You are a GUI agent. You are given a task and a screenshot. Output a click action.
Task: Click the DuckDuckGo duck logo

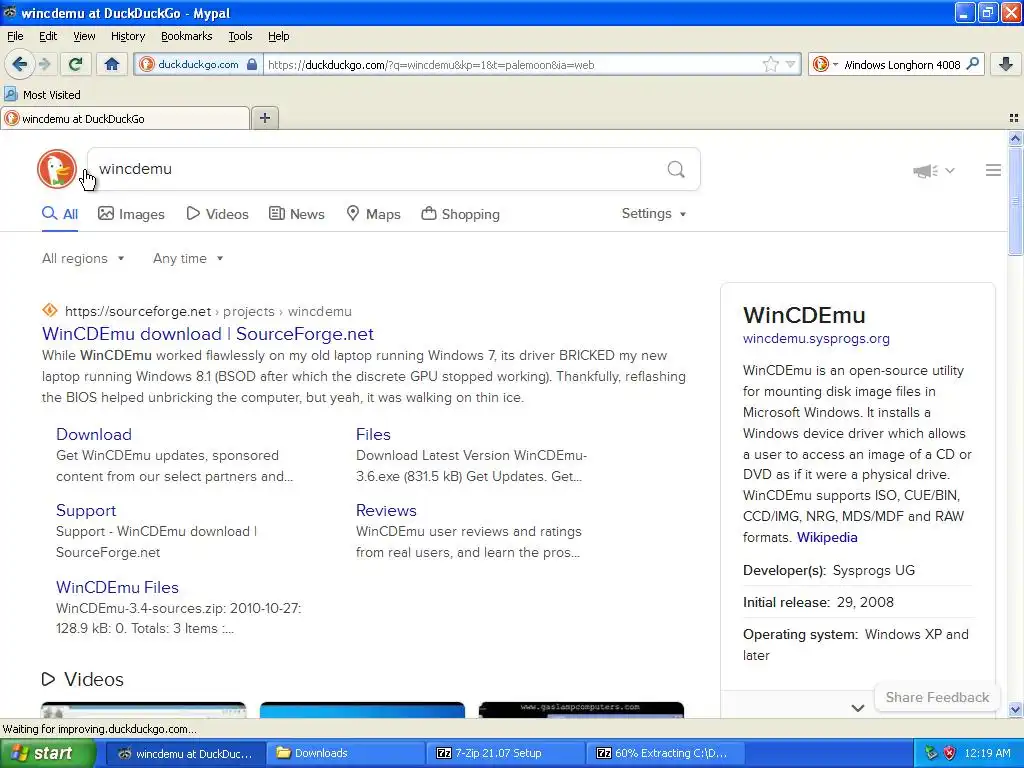(57, 169)
